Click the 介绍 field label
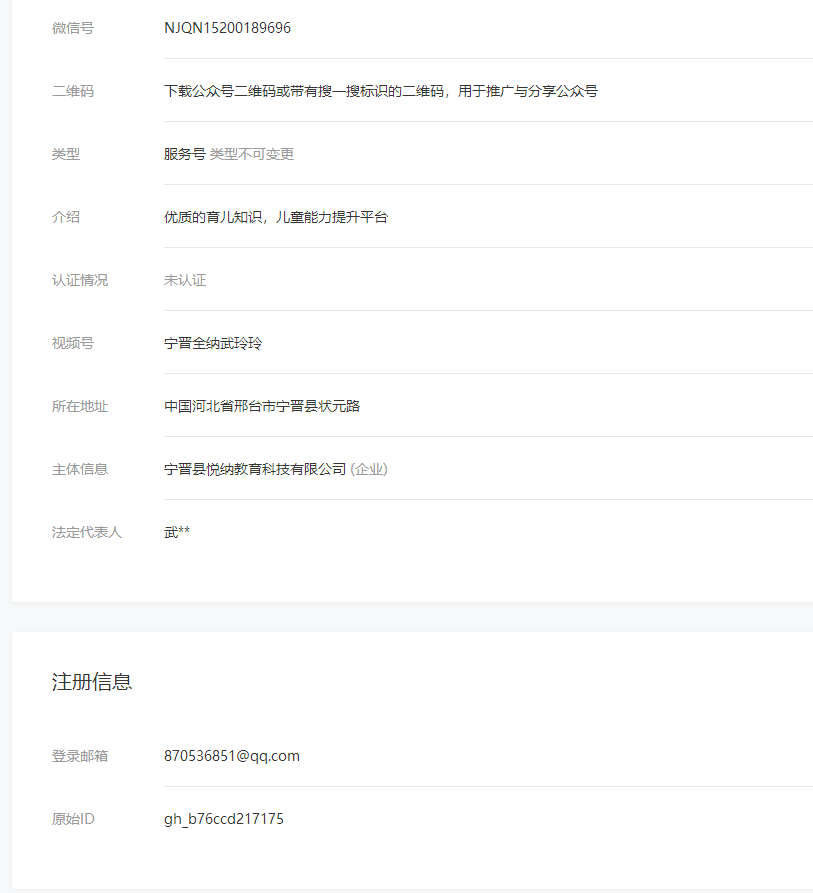813x893 pixels. 66,217
